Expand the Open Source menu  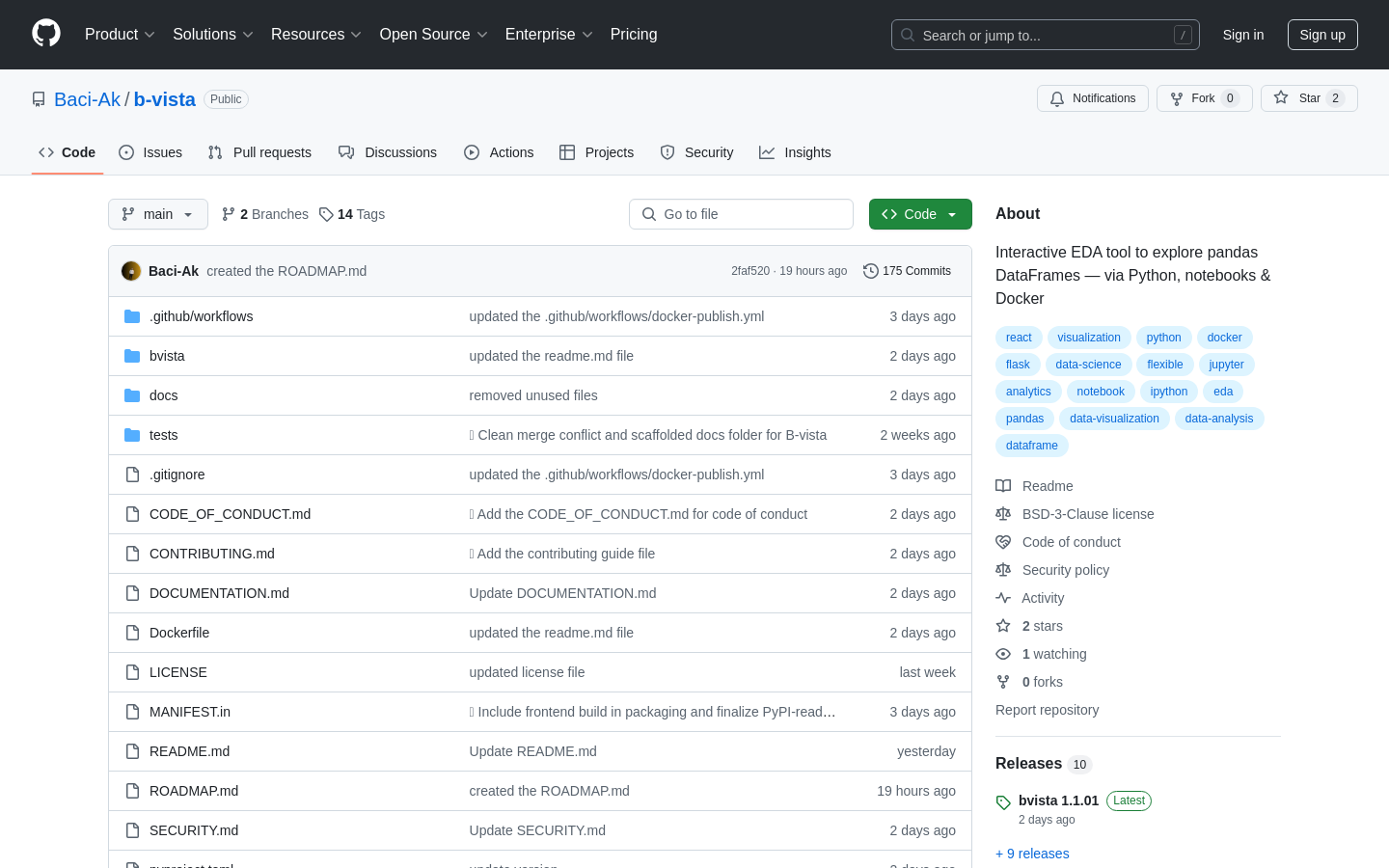click(434, 34)
